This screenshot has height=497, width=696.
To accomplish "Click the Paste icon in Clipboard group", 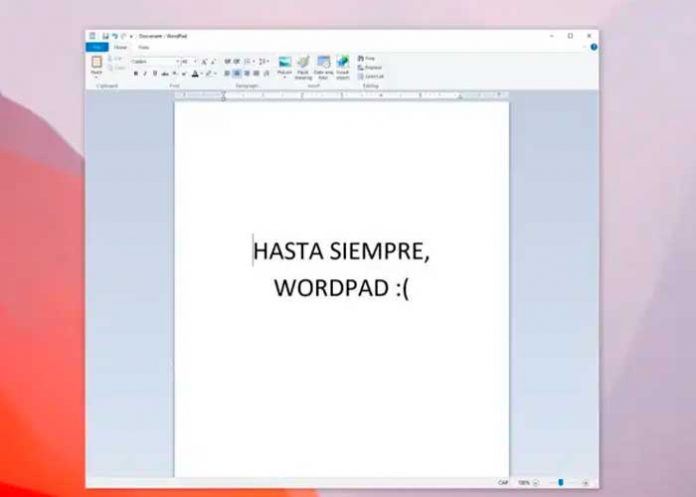I will pos(97,63).
